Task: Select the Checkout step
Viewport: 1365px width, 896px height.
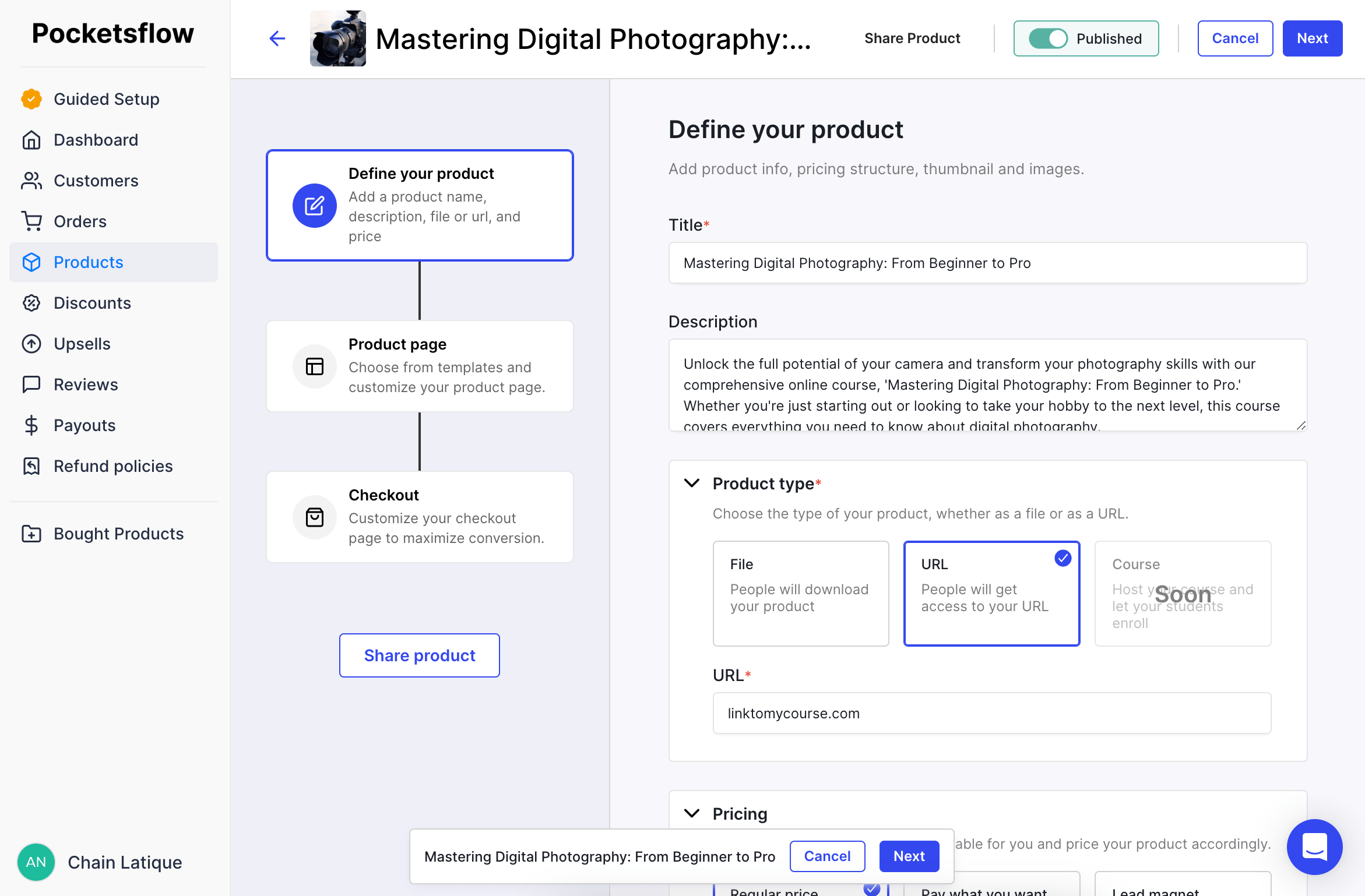Action: [x=420, y=517]
